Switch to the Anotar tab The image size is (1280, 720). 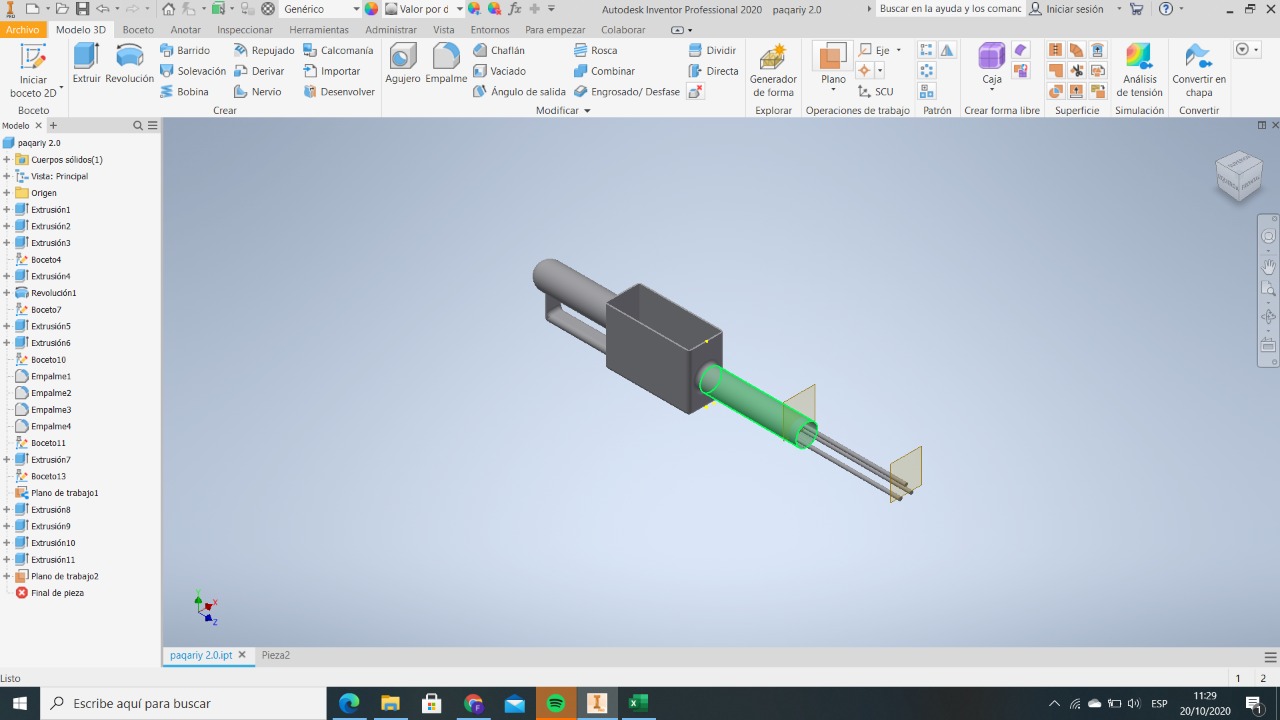click(186, 30)
